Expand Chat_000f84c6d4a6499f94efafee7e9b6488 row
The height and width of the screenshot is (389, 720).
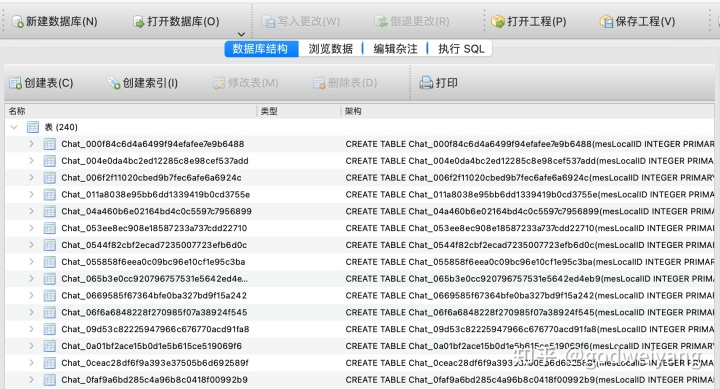[31, 144]
